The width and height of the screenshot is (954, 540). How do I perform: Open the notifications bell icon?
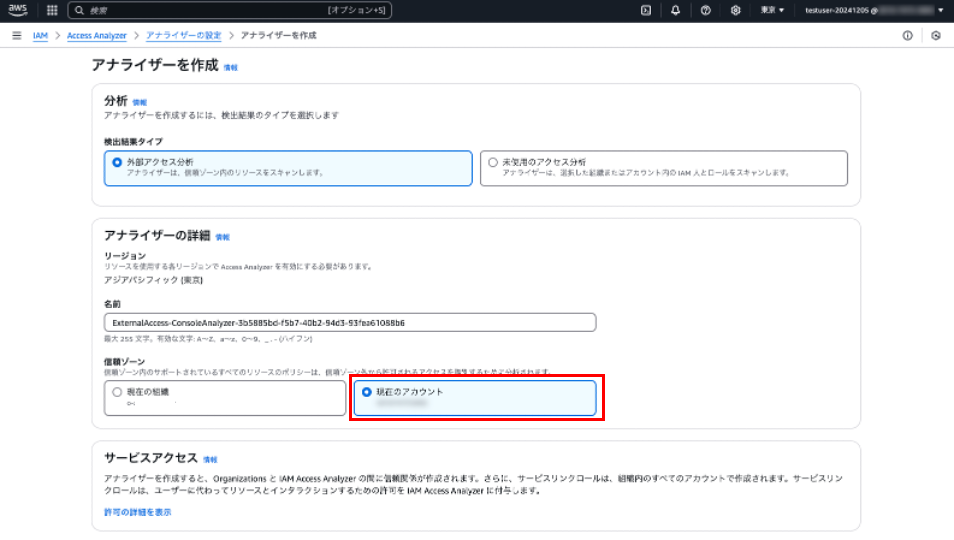click(x=675, y=10)
